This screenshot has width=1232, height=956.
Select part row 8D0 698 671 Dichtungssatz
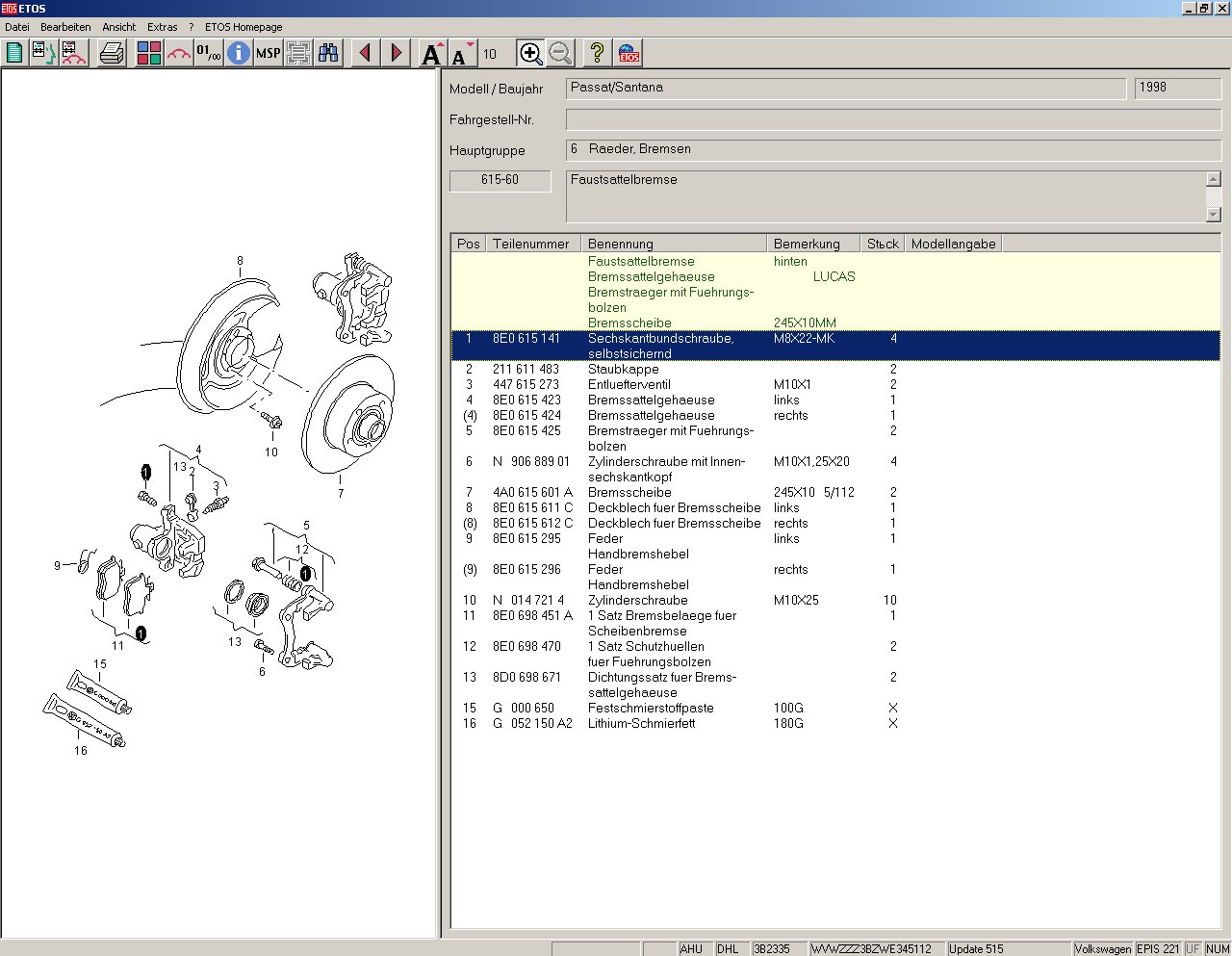click(x=835, y=685)
